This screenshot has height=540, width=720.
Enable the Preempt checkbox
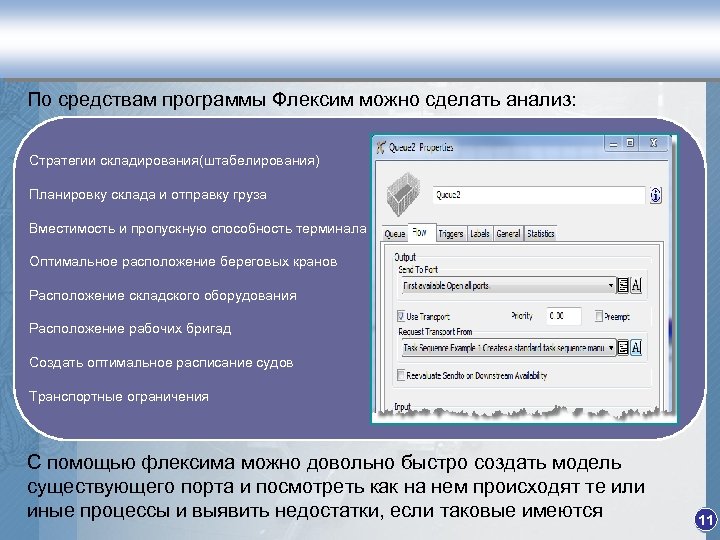click(599, 316)
